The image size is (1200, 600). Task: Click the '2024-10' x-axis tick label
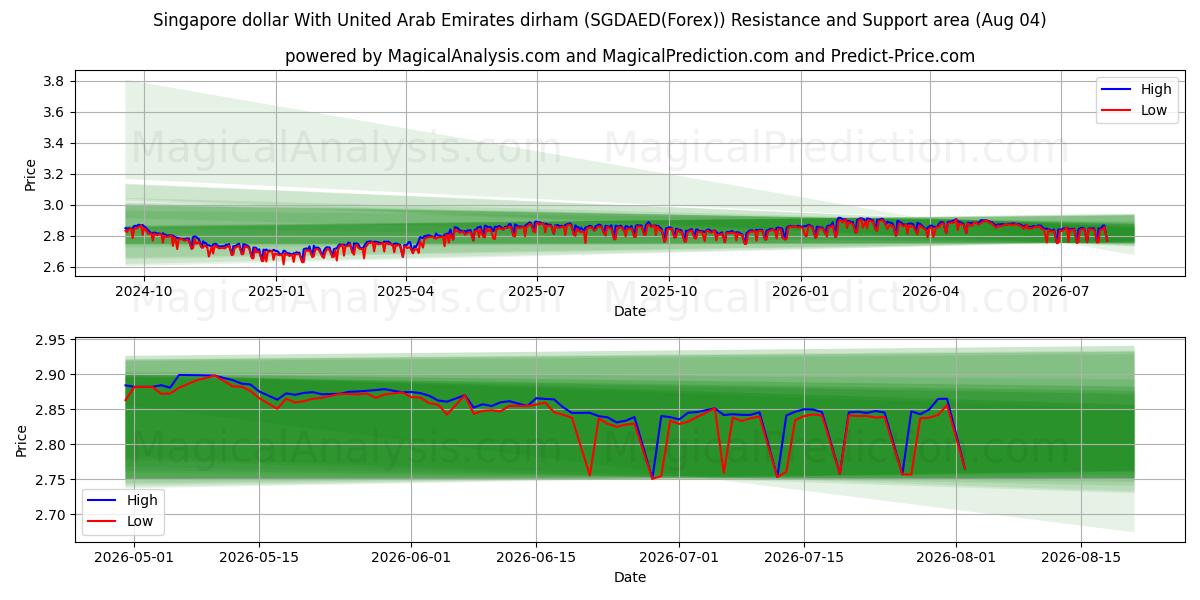[144, 291]
